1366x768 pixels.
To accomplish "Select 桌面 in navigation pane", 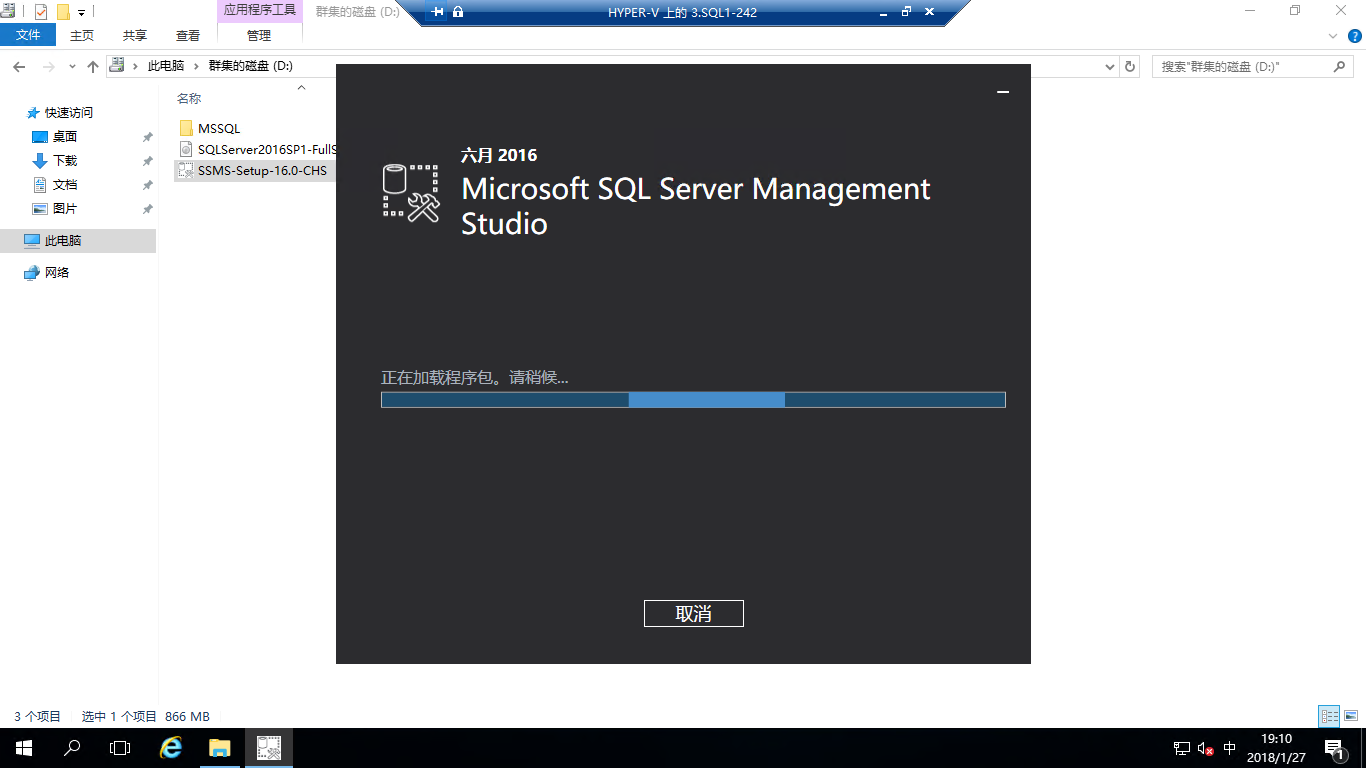I will pos(65,137).
